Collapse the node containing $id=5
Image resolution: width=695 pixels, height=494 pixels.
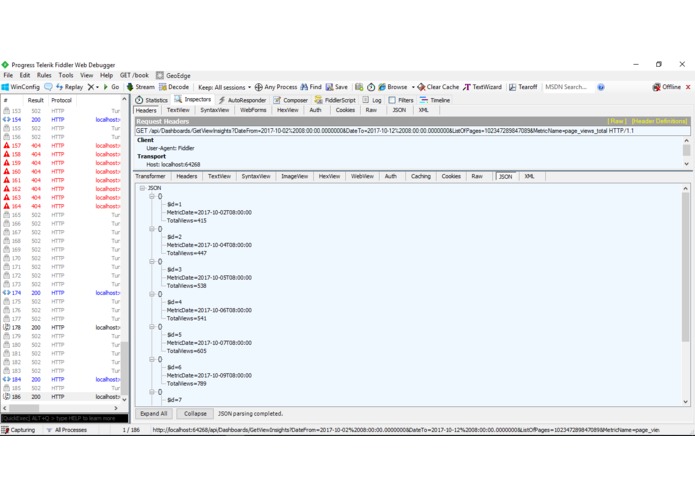(x=152, y=327)
